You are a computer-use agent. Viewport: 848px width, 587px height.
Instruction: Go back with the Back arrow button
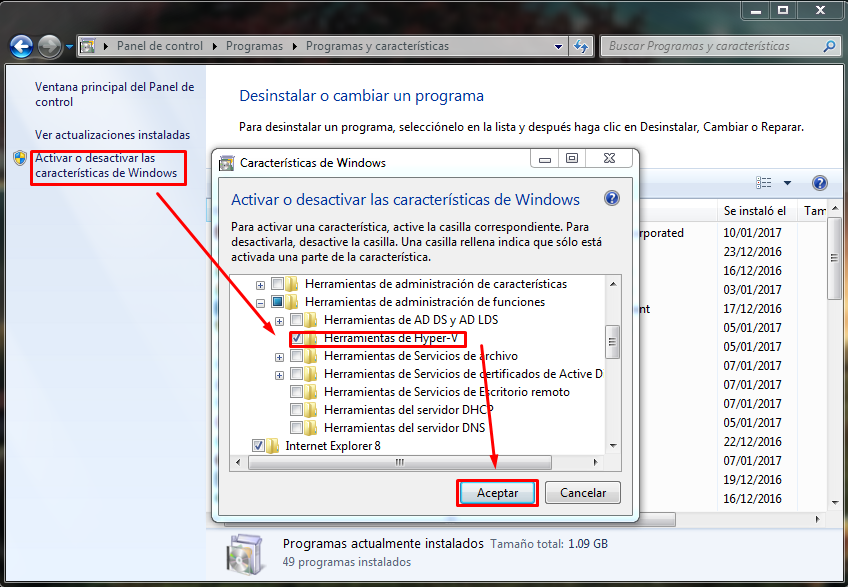[x=21, y=47]
